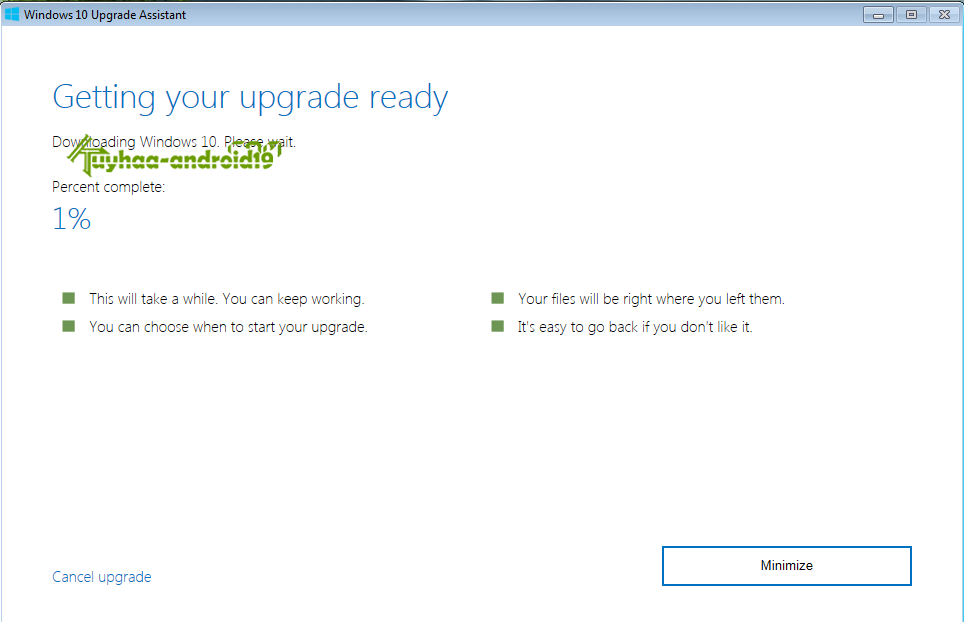Minimize the Upgrade Assistant window from title bar
The image size is (964, 622).
coord(878,15)
